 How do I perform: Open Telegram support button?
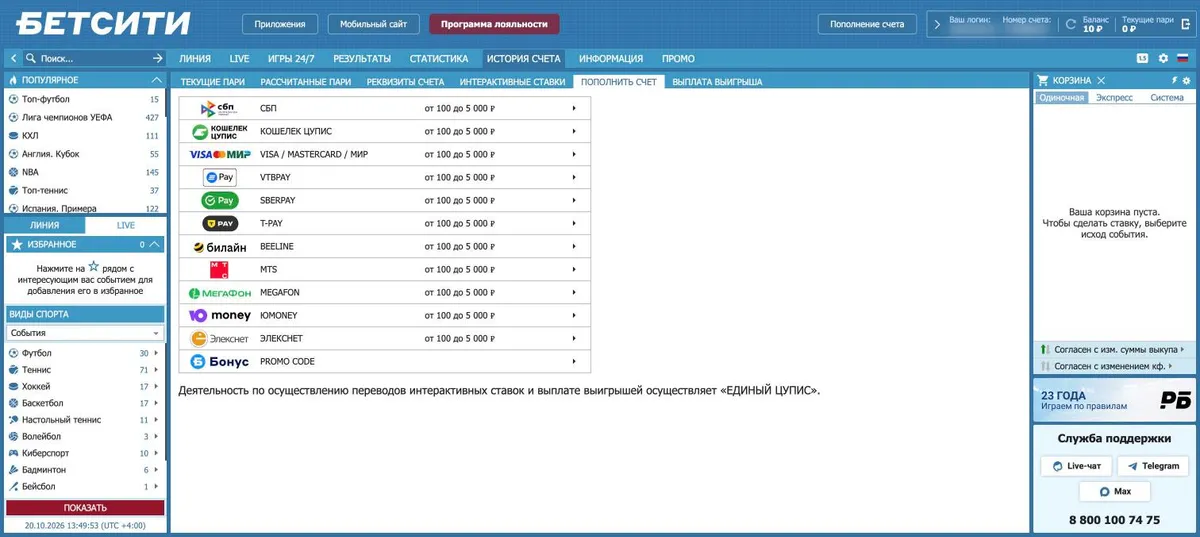[x=1153, y=466]
